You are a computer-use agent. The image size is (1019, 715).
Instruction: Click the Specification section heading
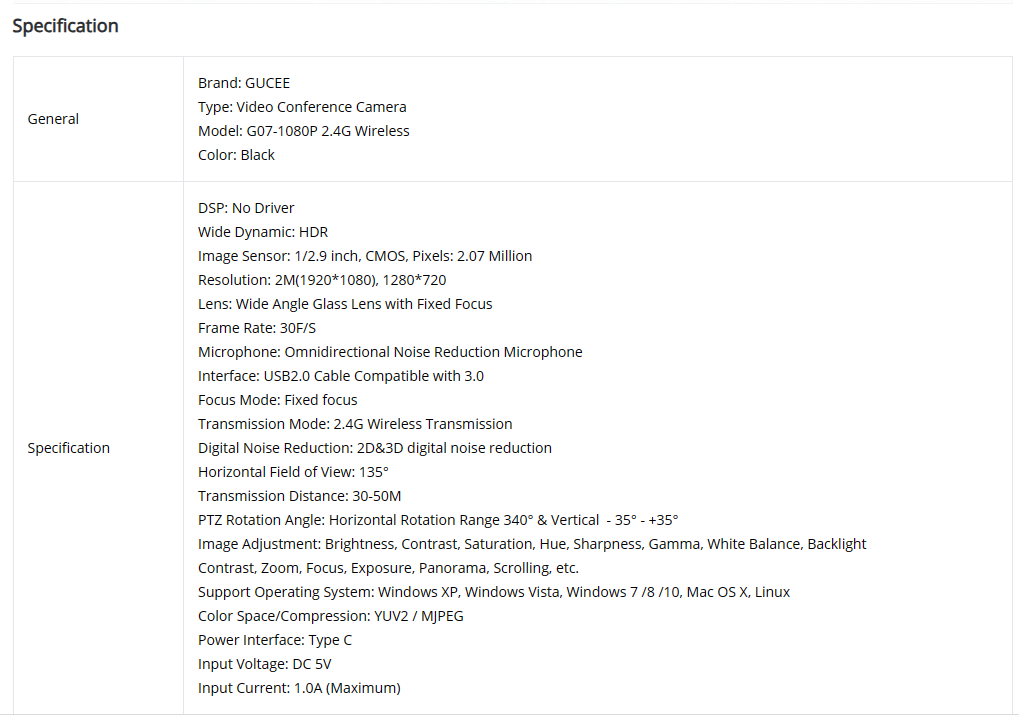[65, 26]
